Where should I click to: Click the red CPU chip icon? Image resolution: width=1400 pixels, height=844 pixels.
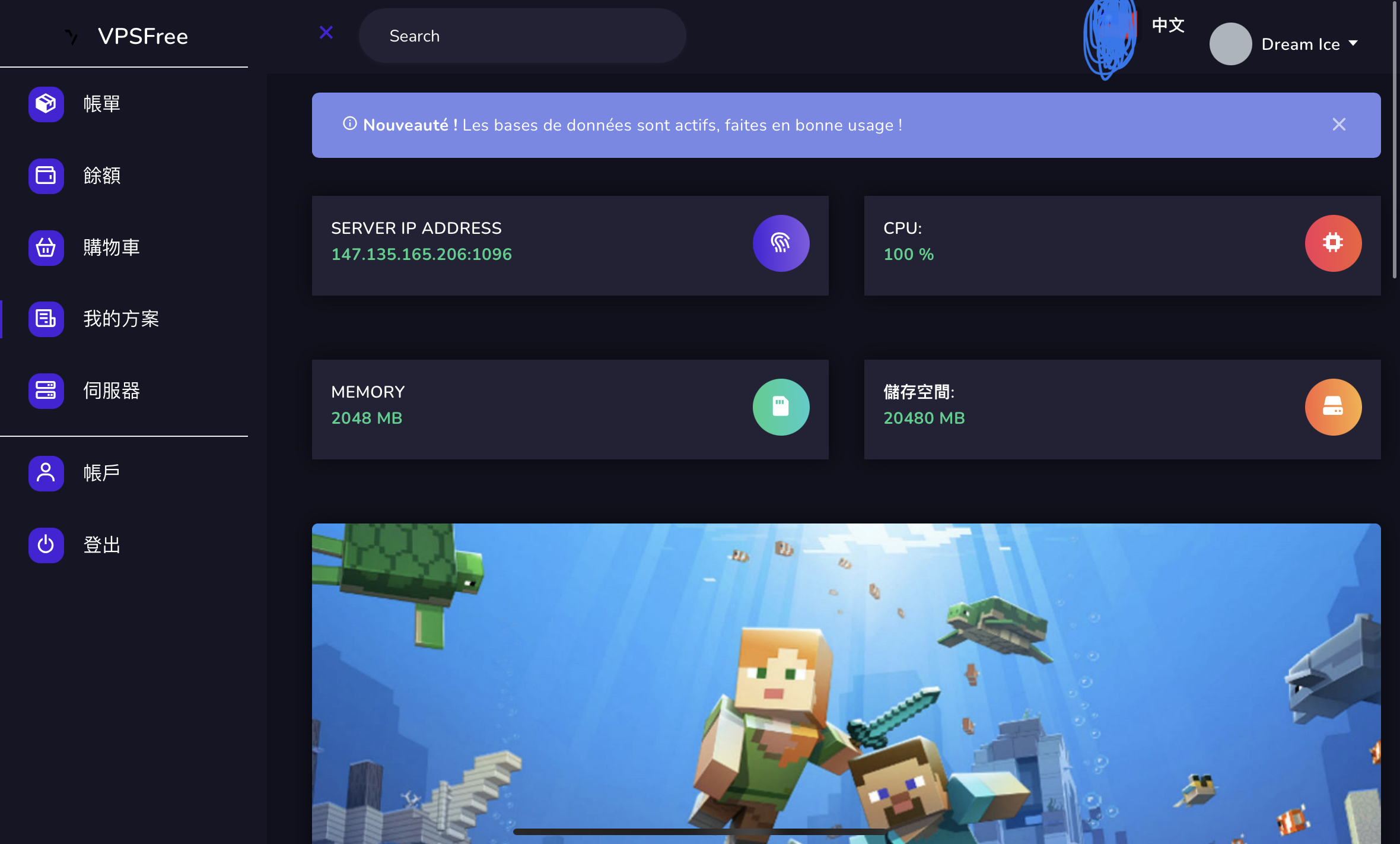[1333, 243]
